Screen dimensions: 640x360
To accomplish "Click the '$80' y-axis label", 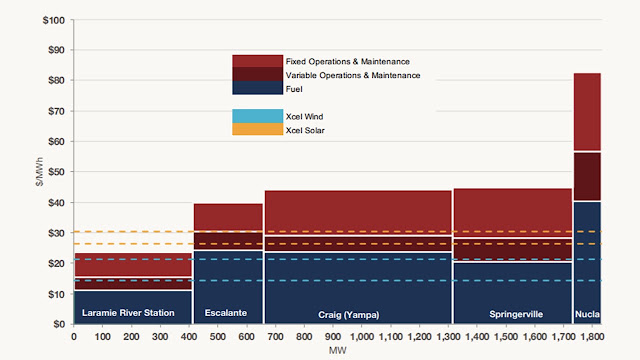I will click(56, 80).
